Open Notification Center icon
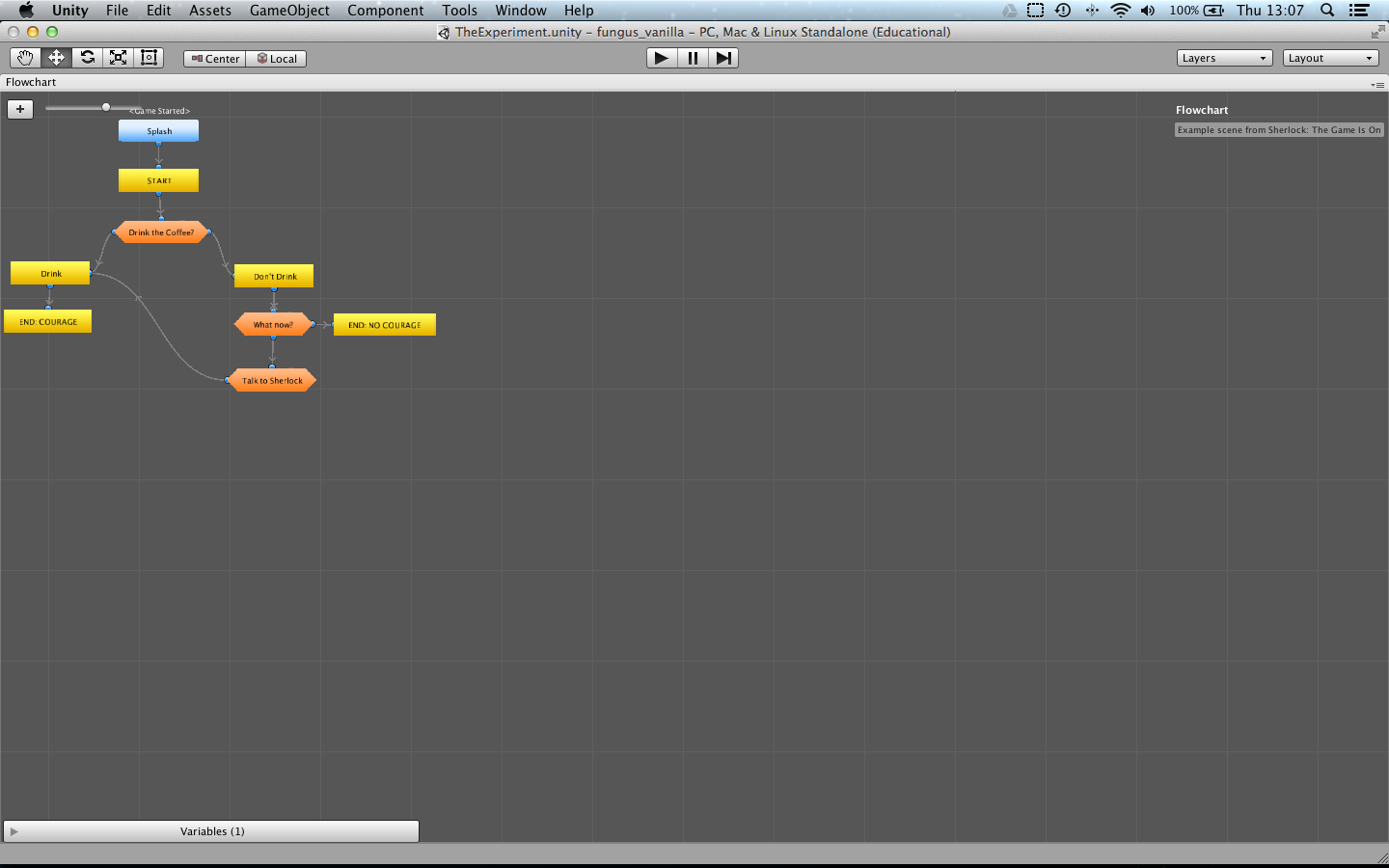Viewport: 1389px width, 868px height. point(1359,11)
